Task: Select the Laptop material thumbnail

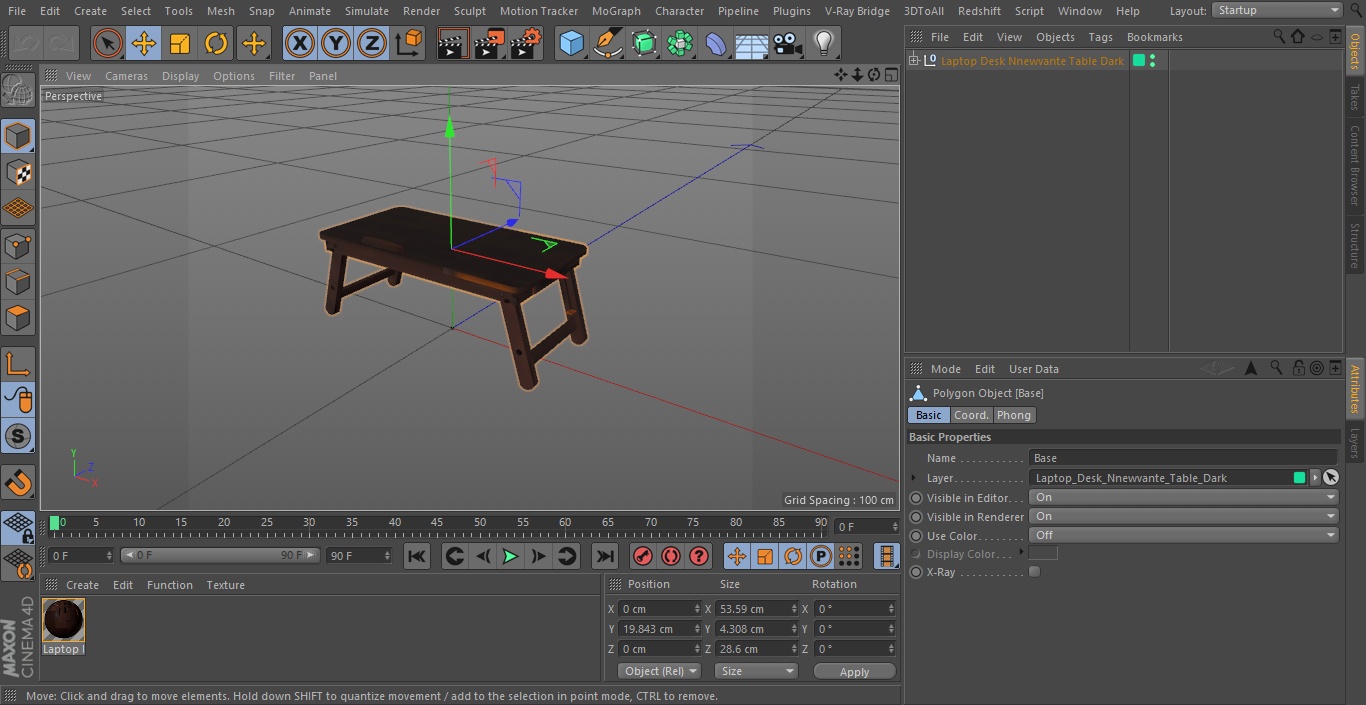Action: pos(63,621)
